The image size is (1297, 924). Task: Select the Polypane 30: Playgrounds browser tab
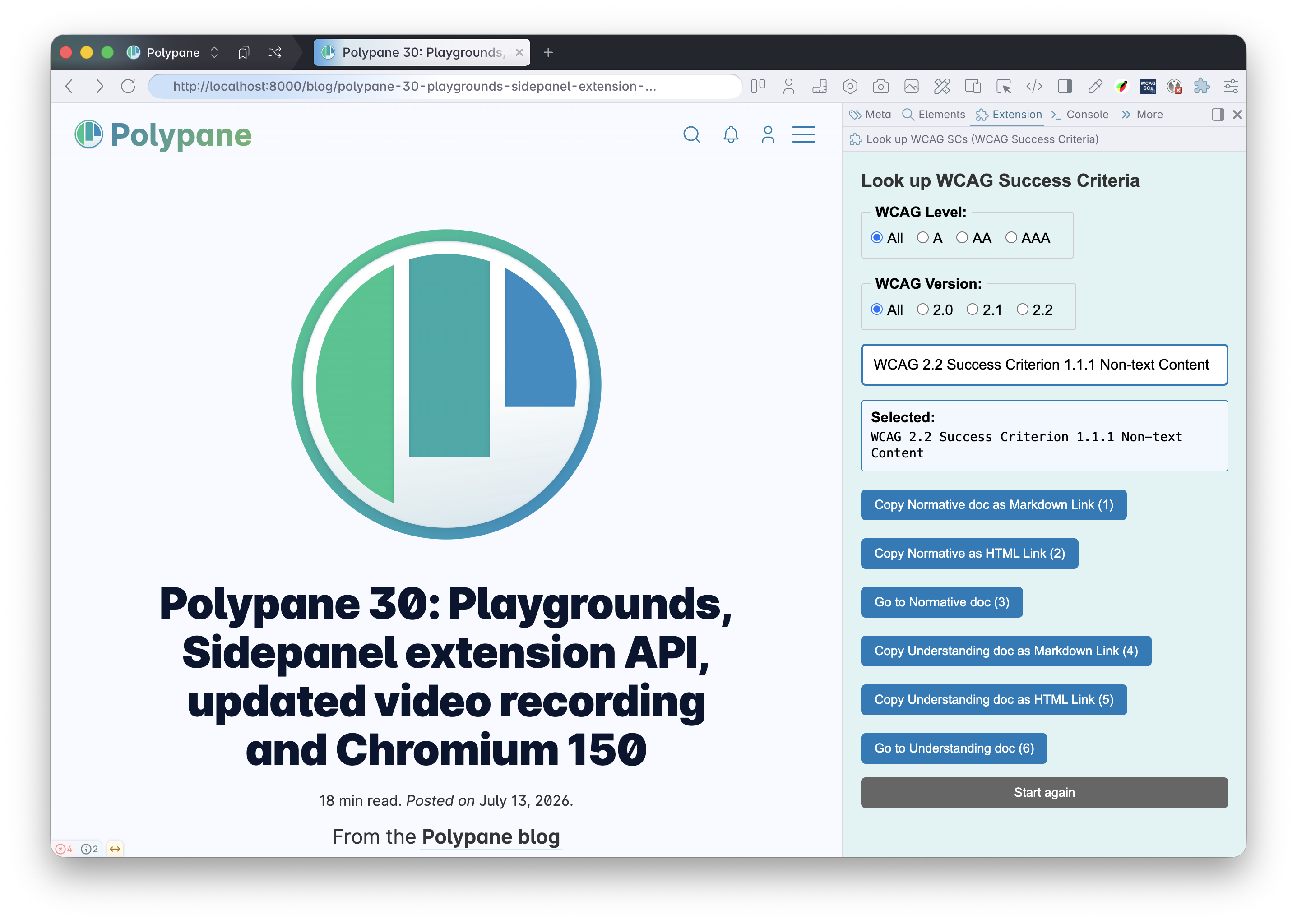click(422, 52)
